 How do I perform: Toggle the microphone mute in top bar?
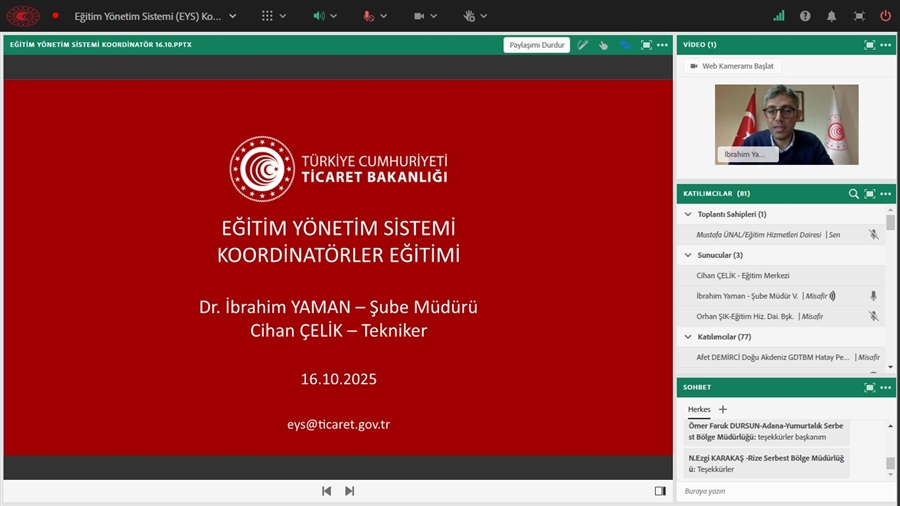[x=369, y=16]
